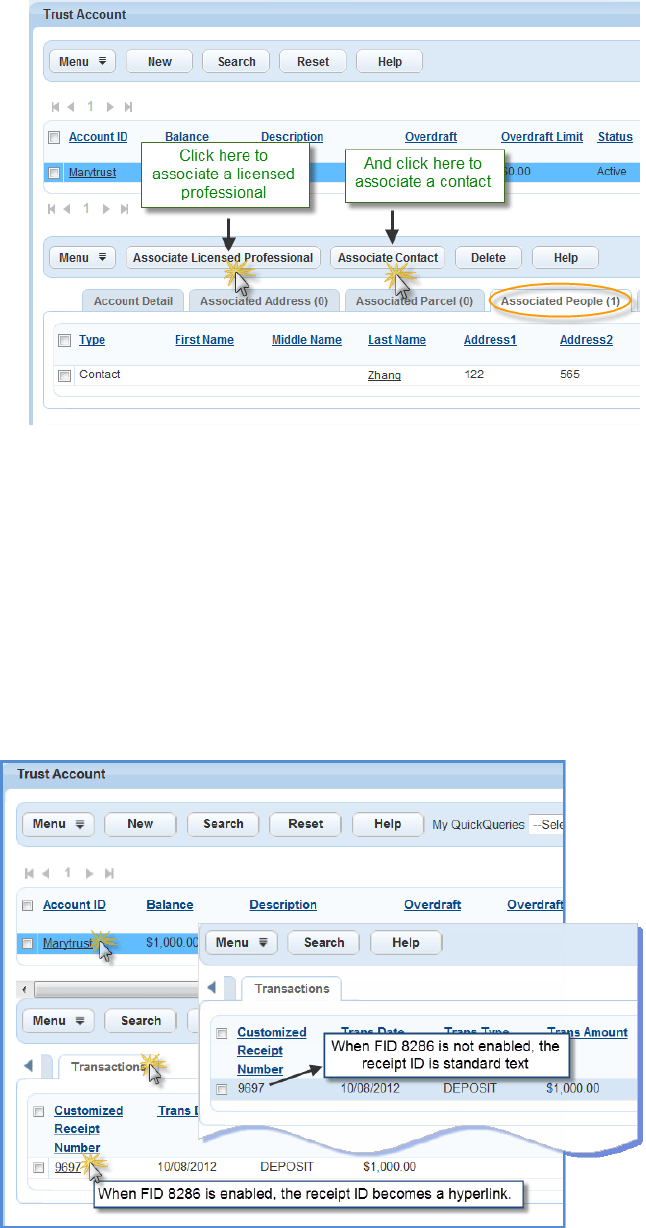Open the hyperlinked 9697 receipt number
646x1228 pixels.
point(68,1166)
